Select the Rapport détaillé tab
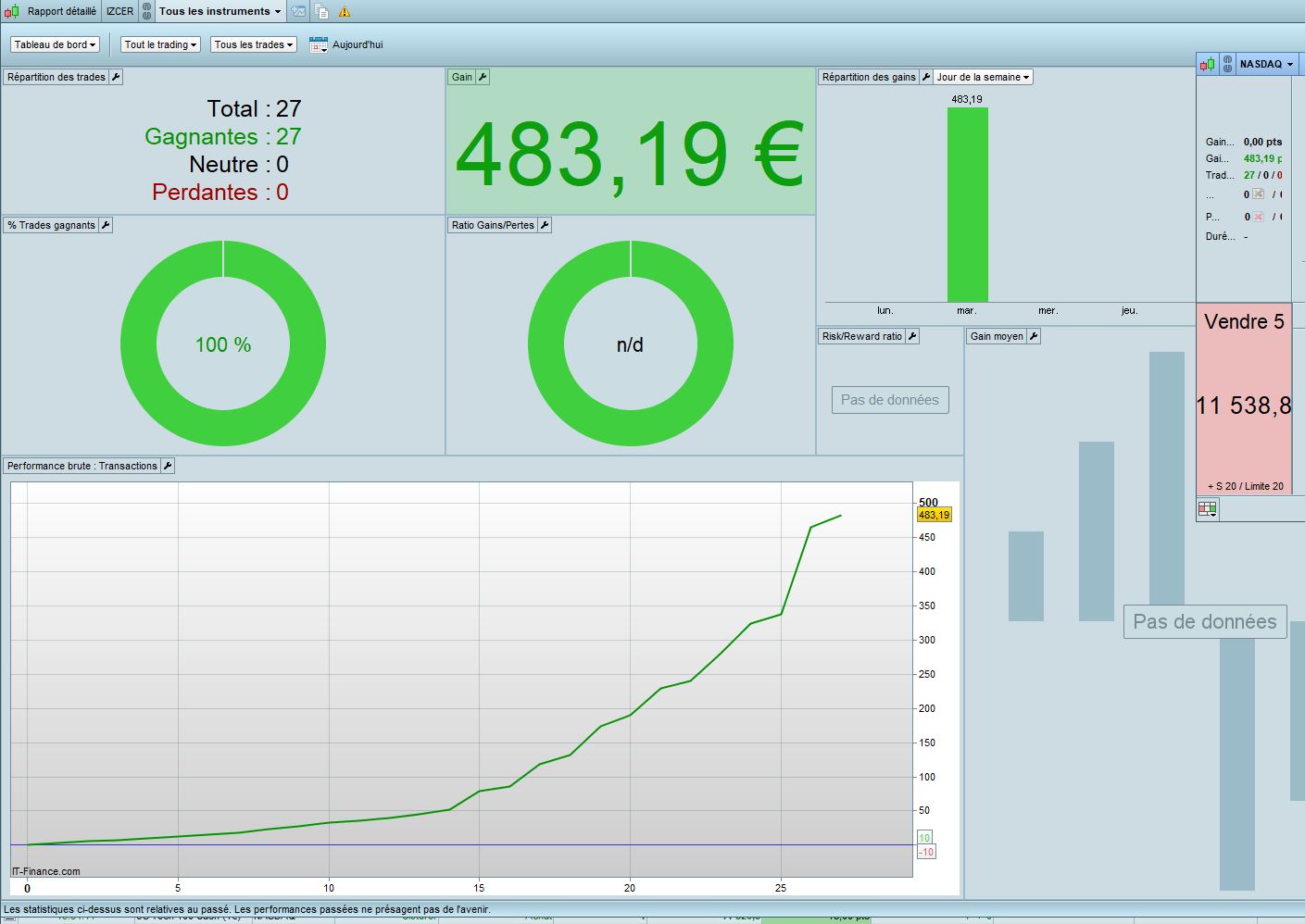The image size is (1305, 924). click(x=62, y=11)
